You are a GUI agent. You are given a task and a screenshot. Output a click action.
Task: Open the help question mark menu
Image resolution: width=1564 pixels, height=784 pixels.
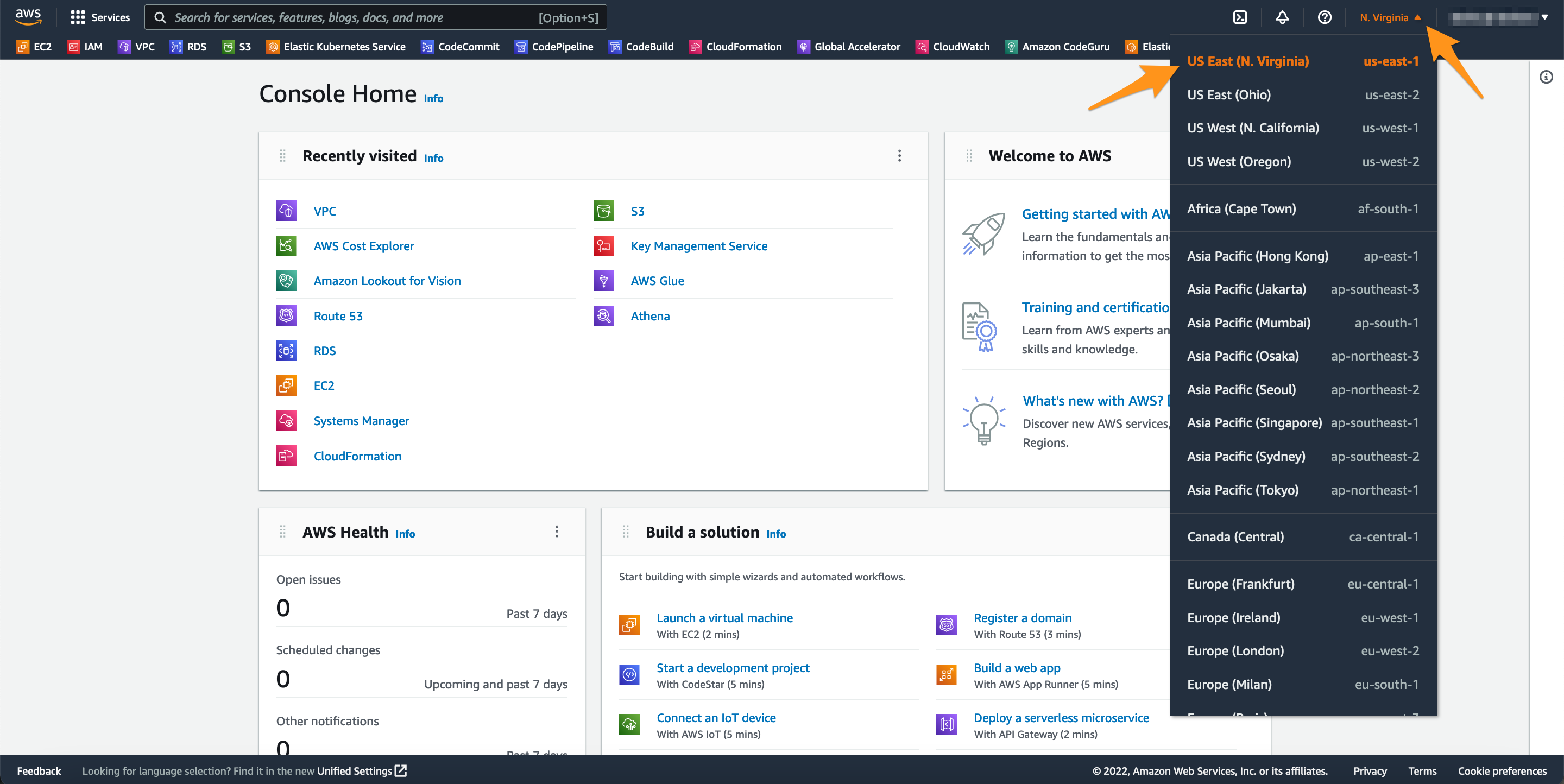(x=1324, y=17)
